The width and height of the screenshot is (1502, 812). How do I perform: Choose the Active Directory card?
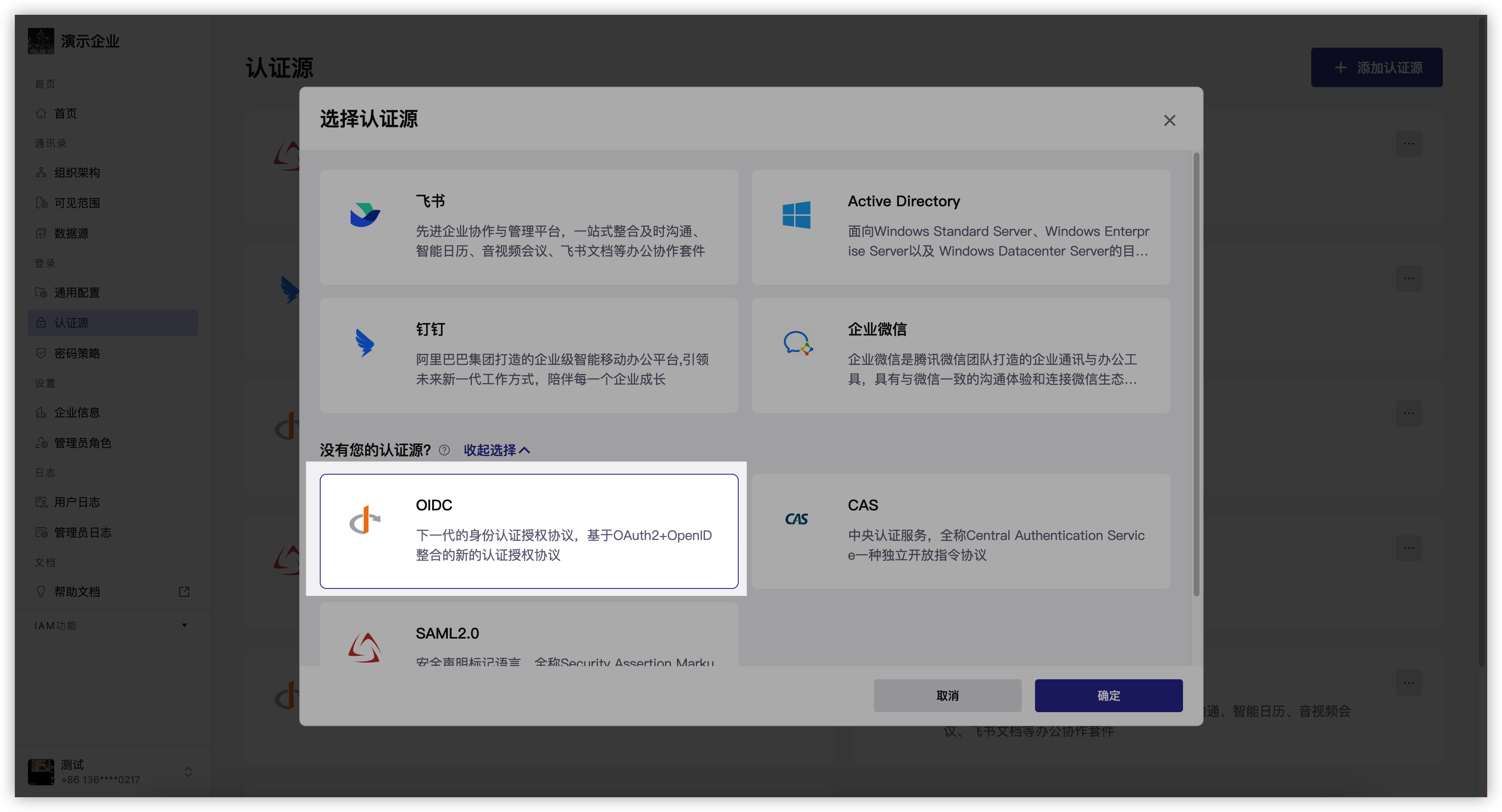tap(961, 227)
